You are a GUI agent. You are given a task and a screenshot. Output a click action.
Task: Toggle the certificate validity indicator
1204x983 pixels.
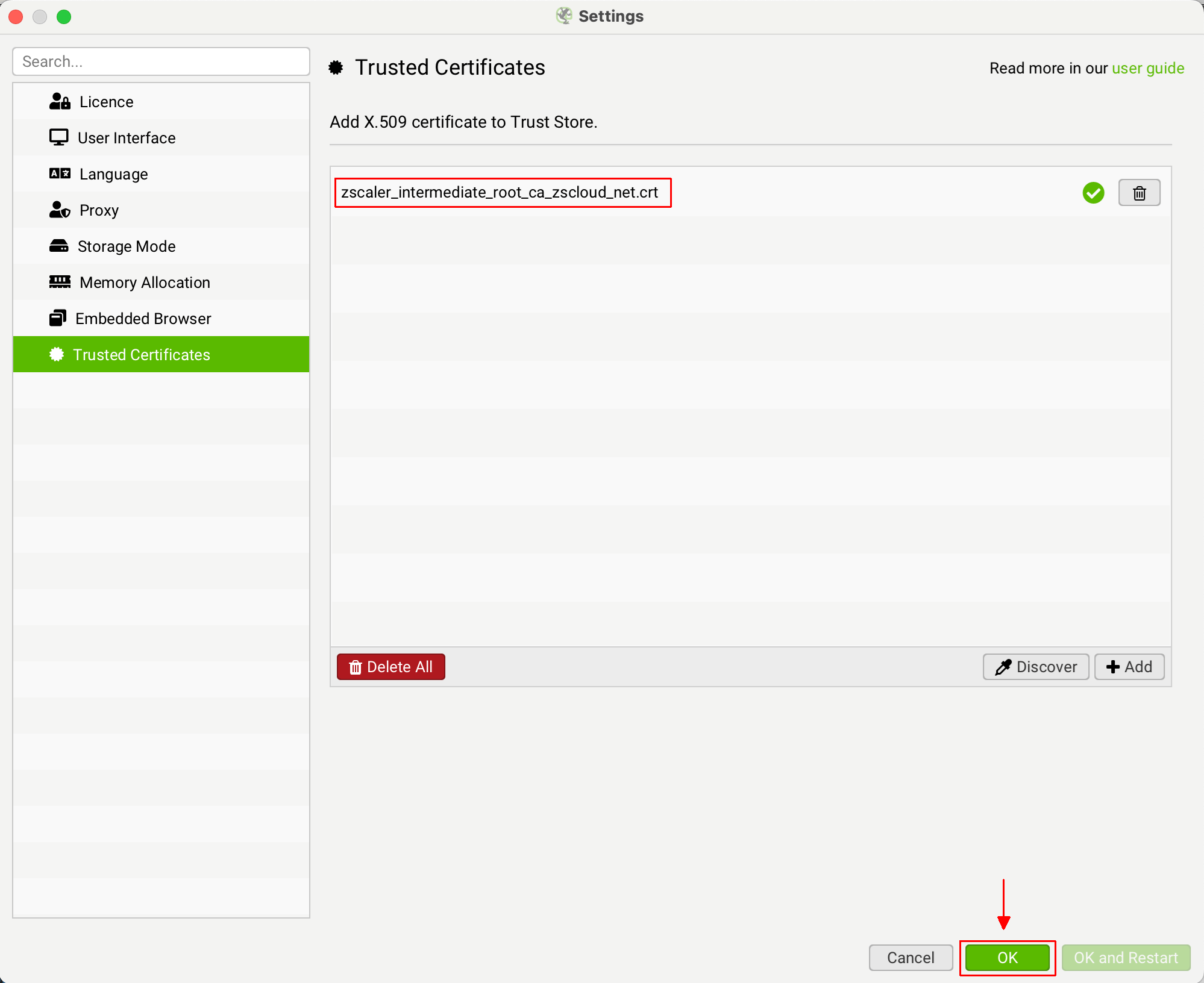click(x=1093, y=192)
